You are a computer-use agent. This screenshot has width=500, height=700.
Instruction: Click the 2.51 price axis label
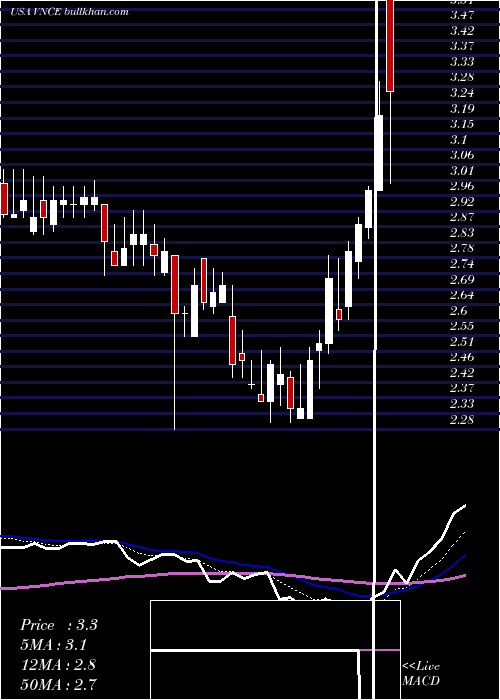(x=462, y=342)
